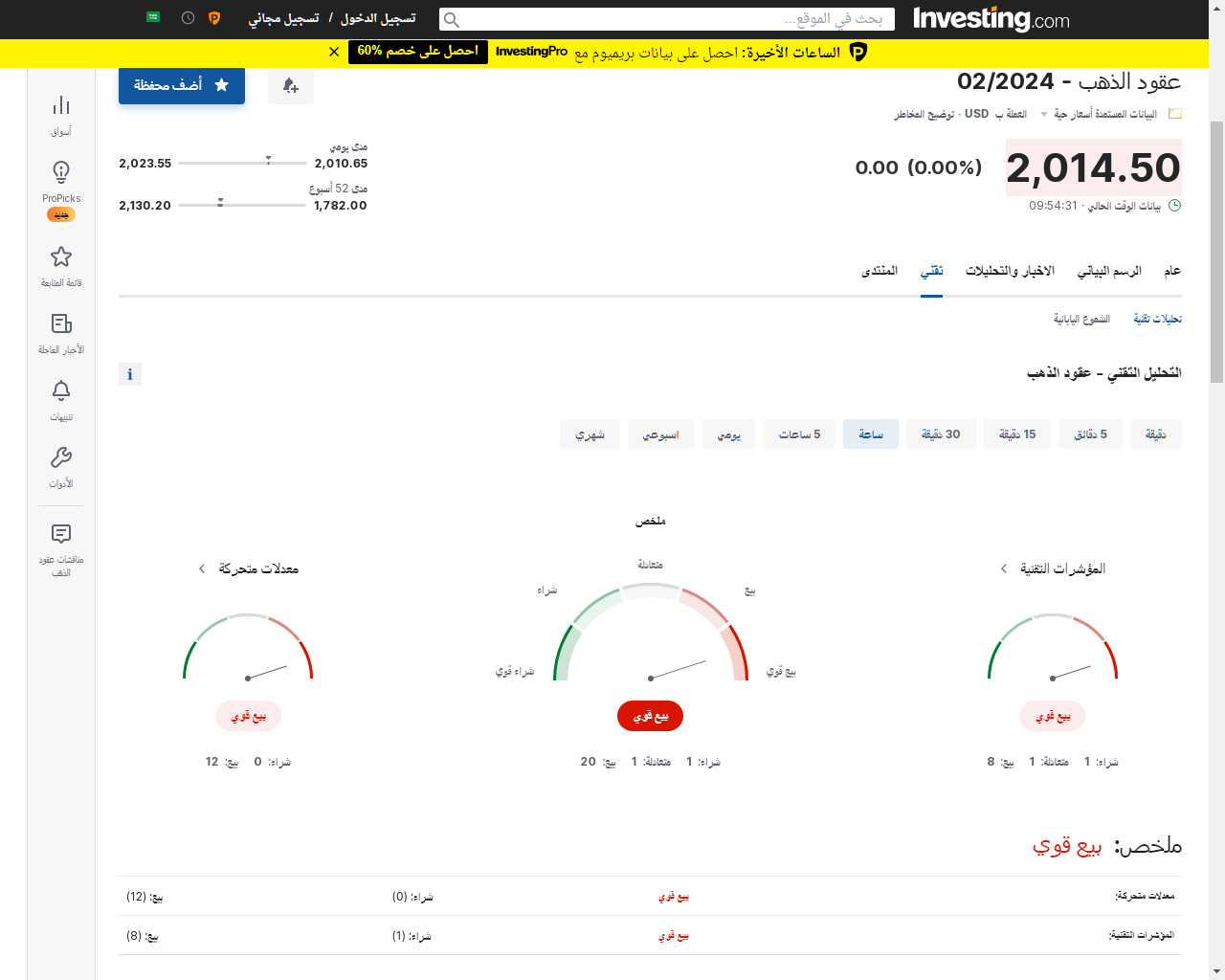Open the derived real-time data dropdown
This screenshot has height=980, width=1225.
coord(1044,115)
